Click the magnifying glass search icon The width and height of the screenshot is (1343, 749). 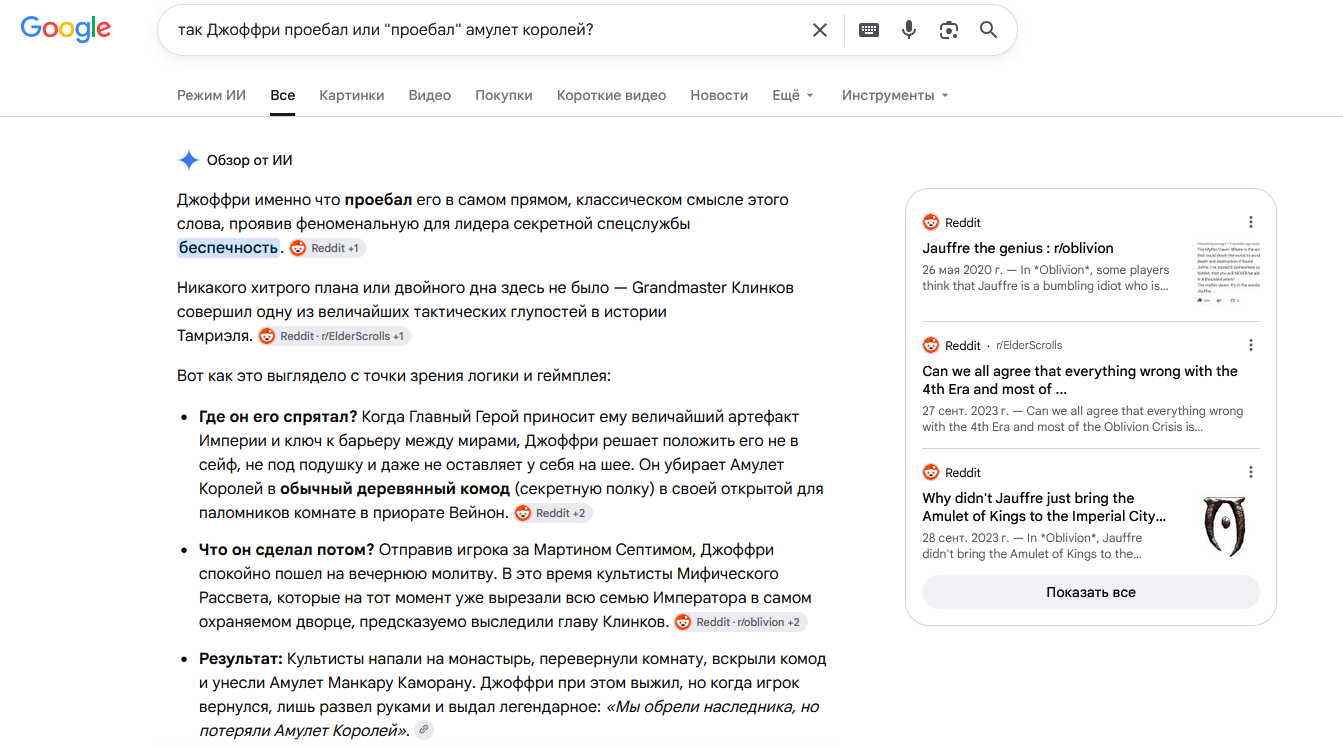click(989, 30)
